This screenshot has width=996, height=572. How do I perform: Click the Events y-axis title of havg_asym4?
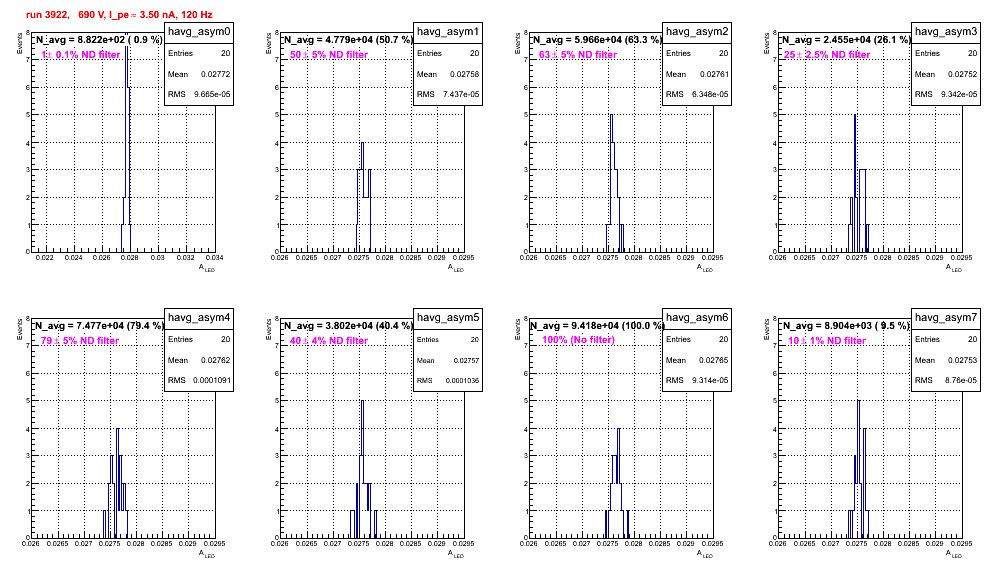20,330
